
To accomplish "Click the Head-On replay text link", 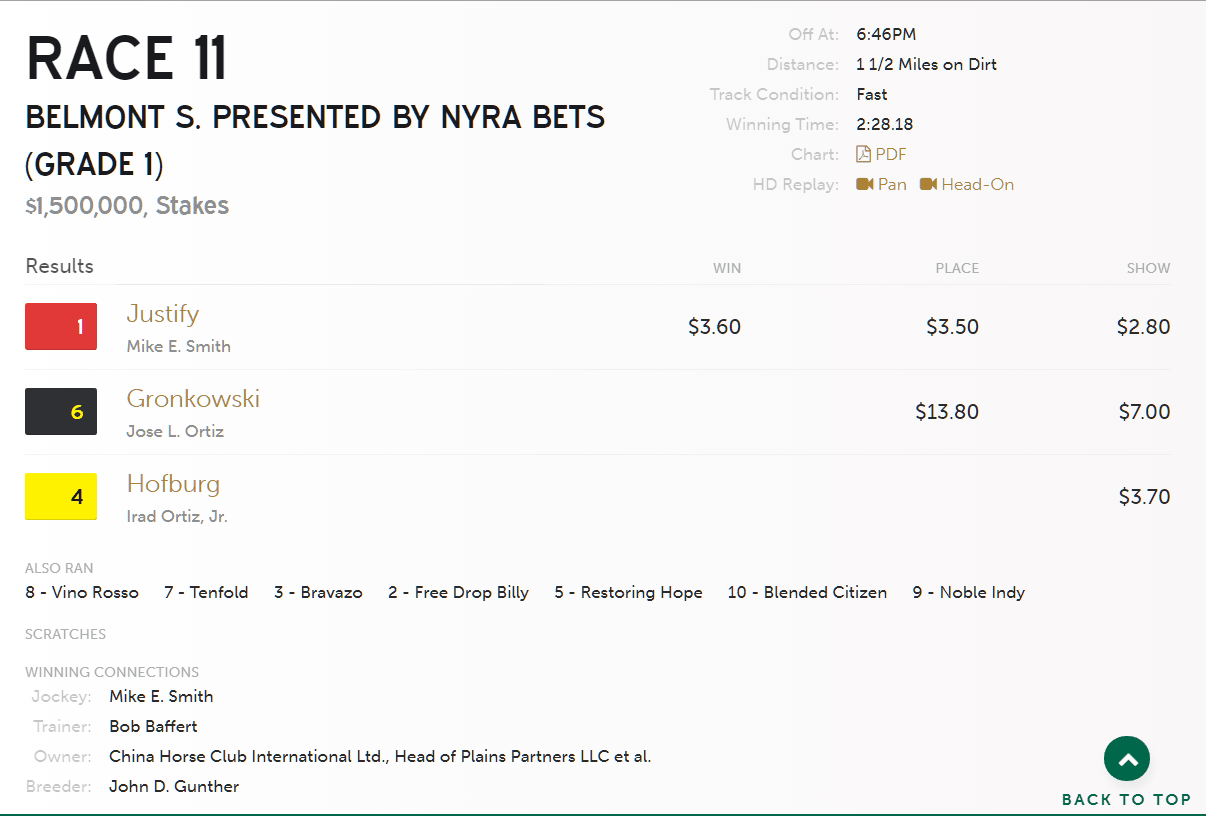I will 977,184.
